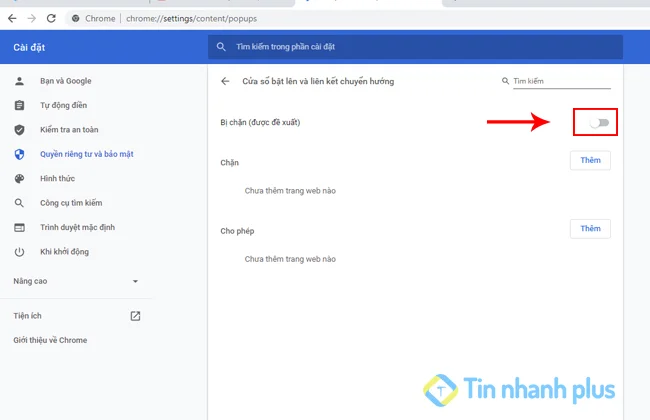This screenshot has height=420, width=650.
Task: Click the blue shield privacy icon
Action: point(19,154)
